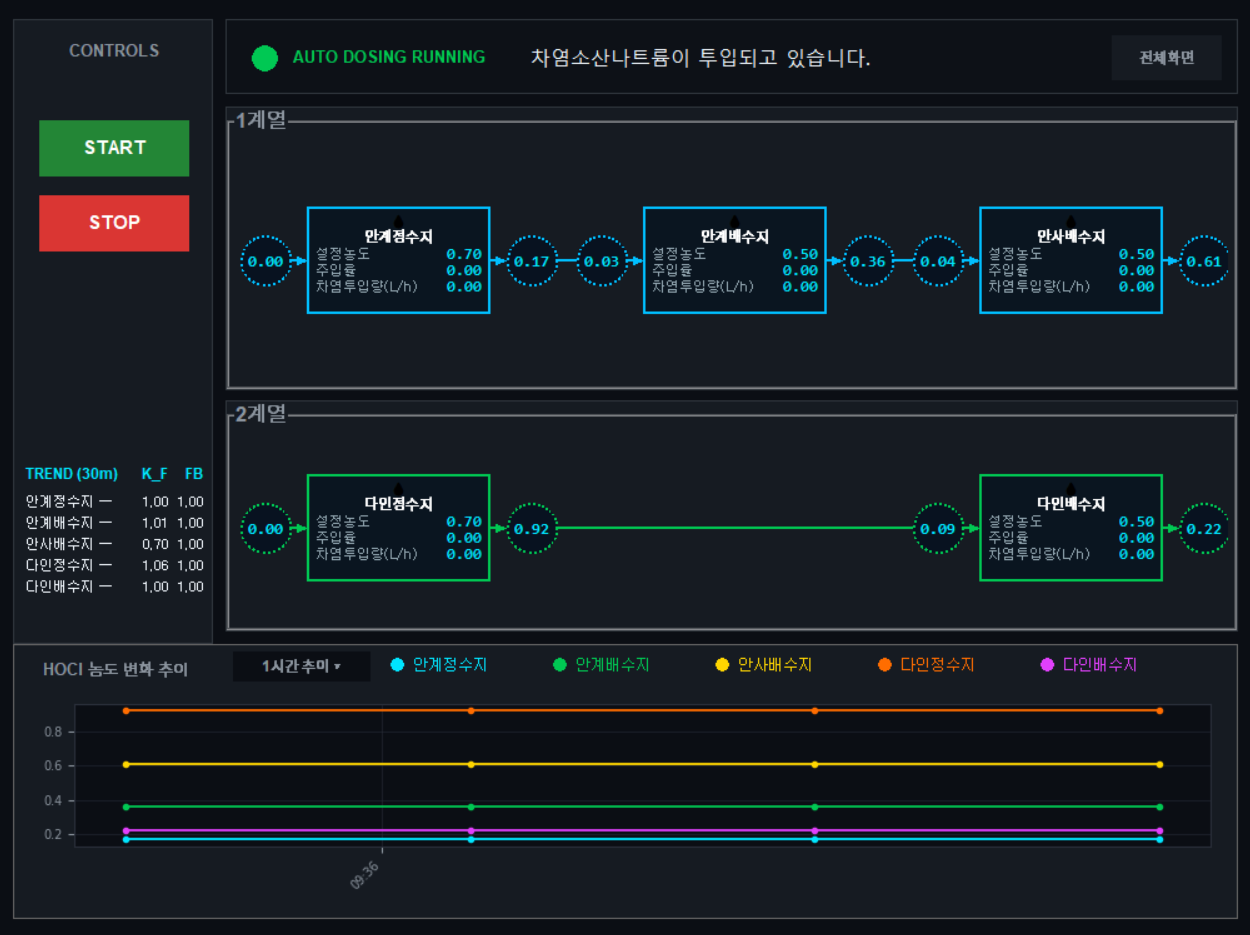Select the 0.00 inlet circle before 다인정수지
The image size is (1250, 935).
tap(265, 529)
